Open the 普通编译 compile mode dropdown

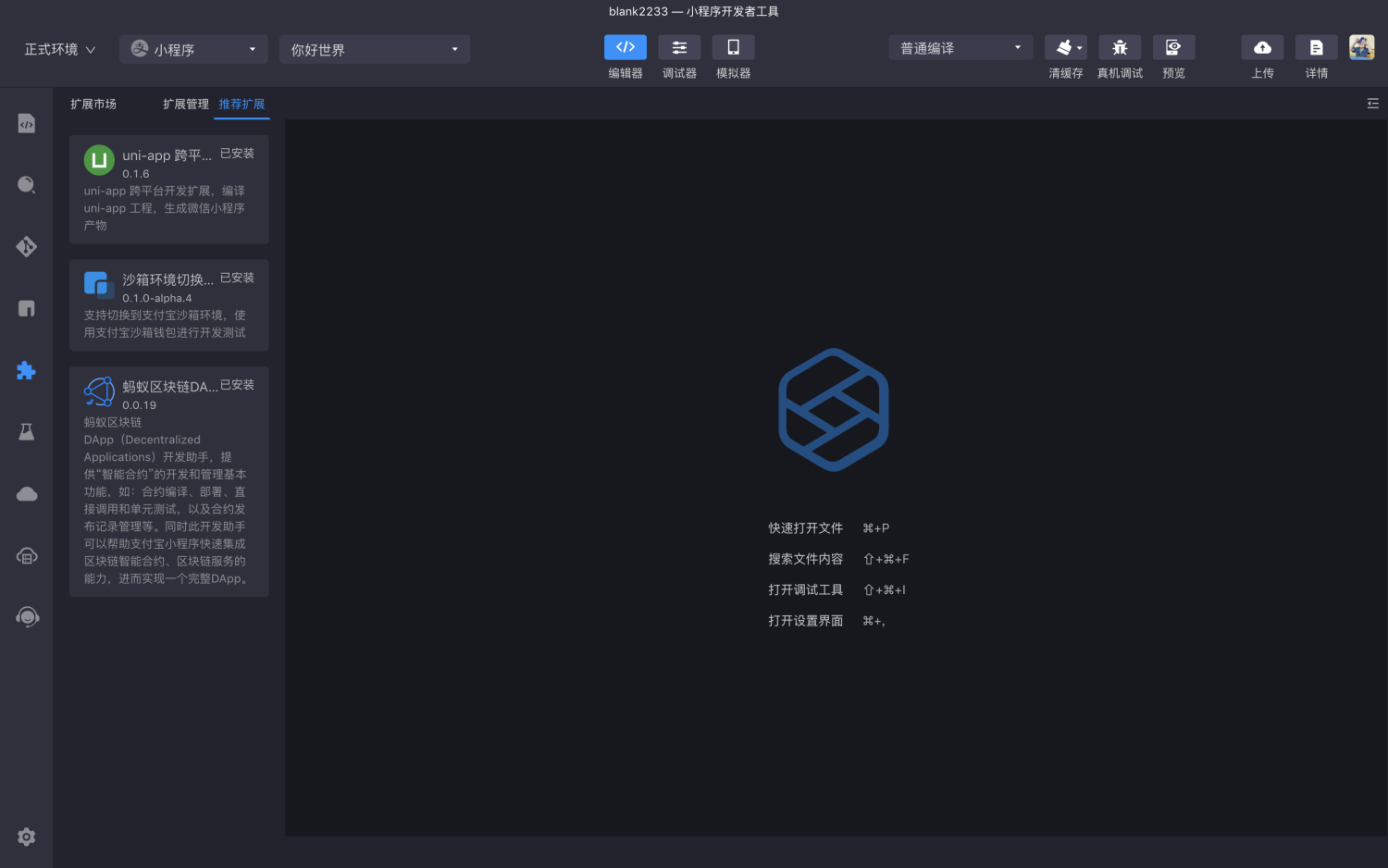click(x=960, y=47)
